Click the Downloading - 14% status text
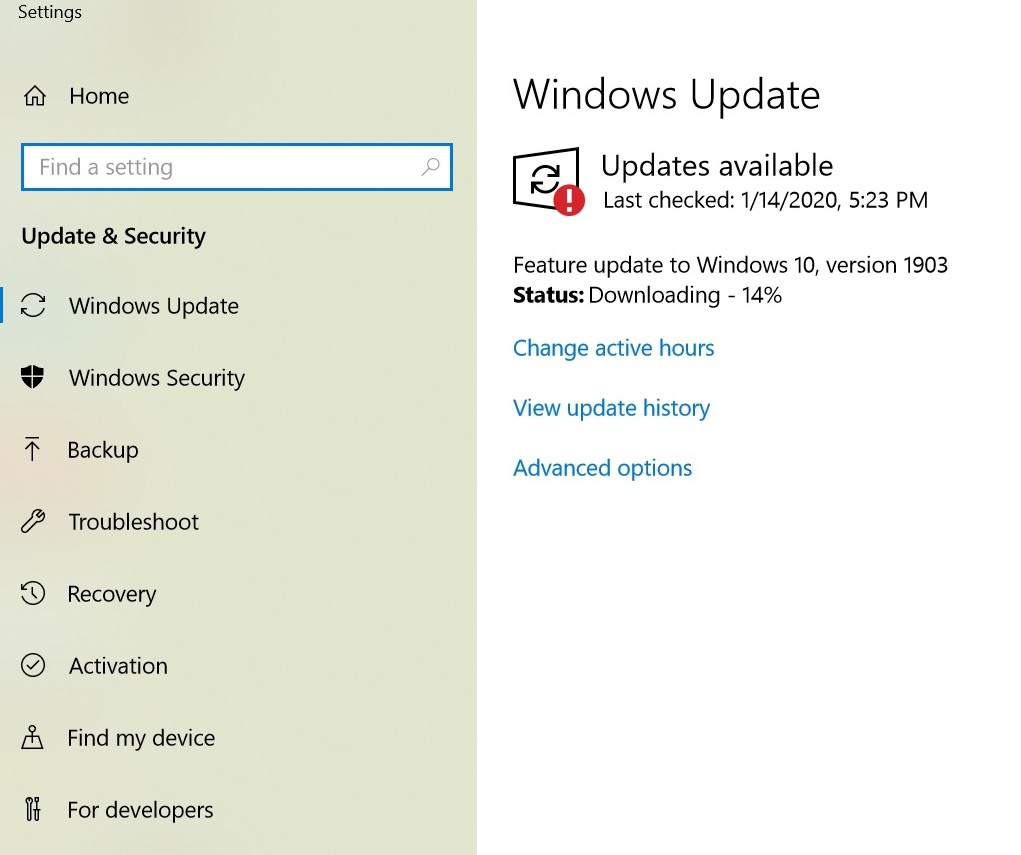 pyautogui.click(x=685, y=295)
